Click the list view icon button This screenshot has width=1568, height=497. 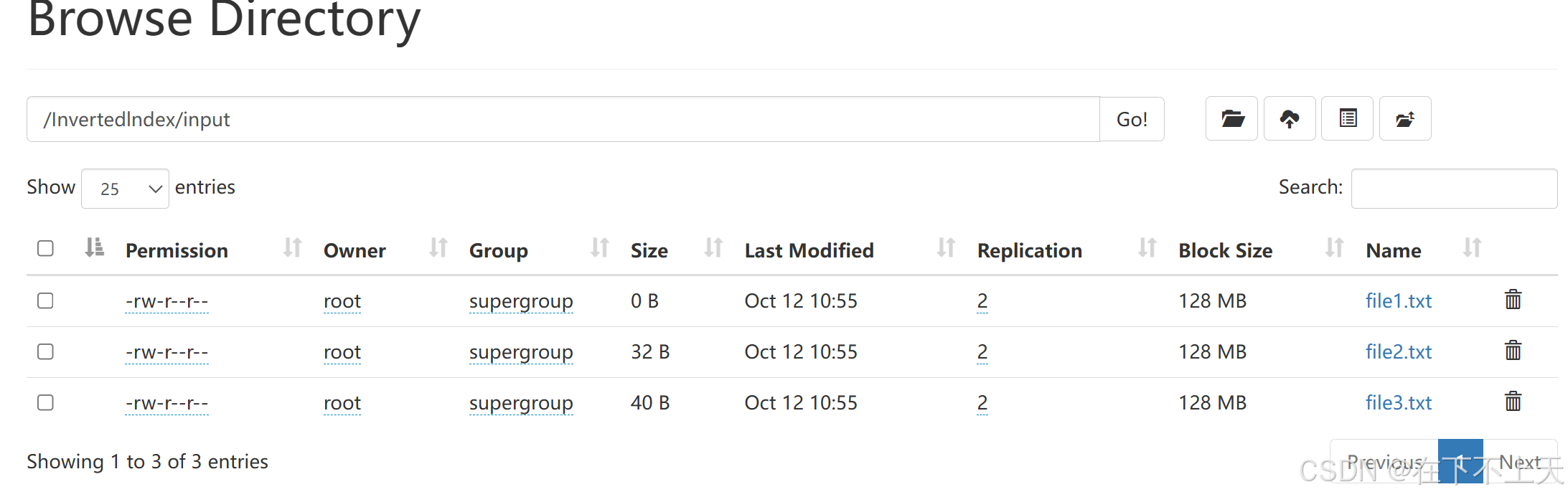click(1347, 118)
